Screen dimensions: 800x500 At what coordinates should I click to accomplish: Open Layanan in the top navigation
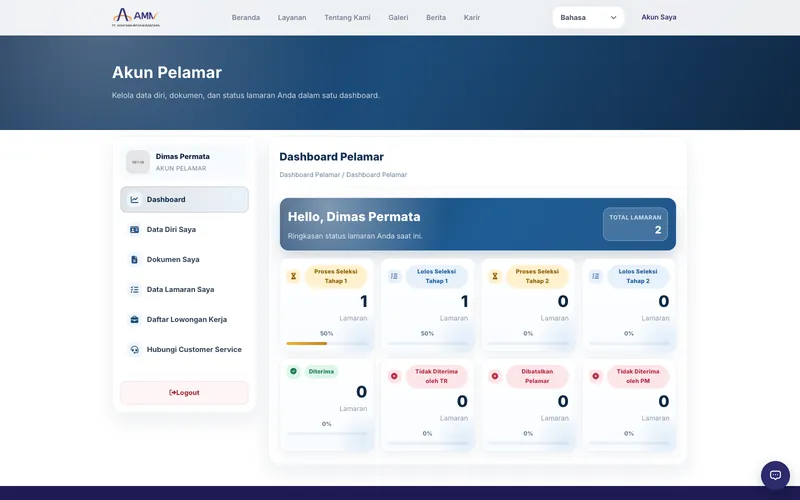tap(292, 17)
